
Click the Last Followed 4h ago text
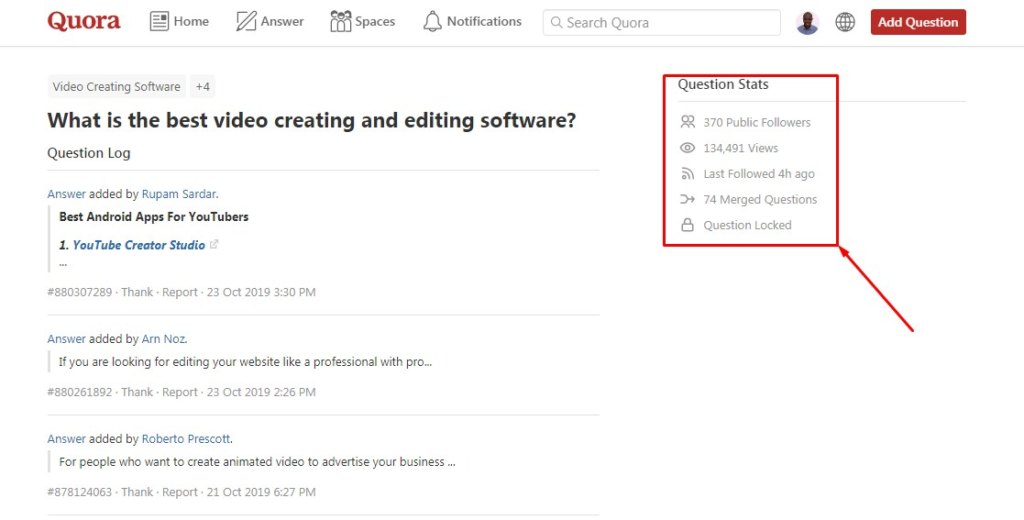pos(759,174)
